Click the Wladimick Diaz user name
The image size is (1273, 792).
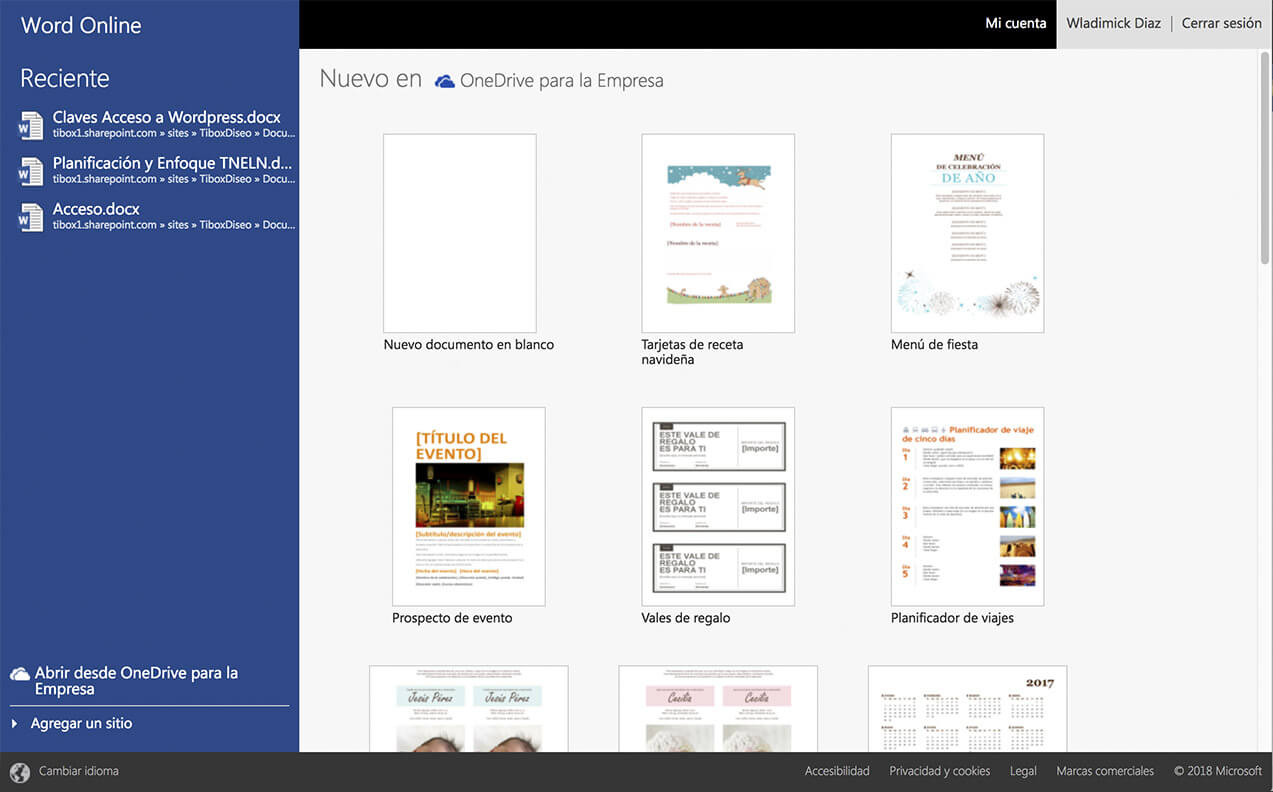(1113, 23)
